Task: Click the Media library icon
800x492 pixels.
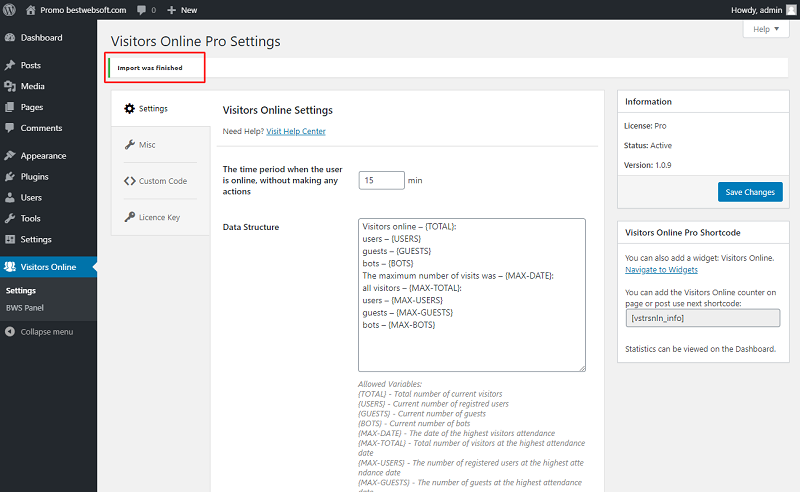Action: point(9,86)
